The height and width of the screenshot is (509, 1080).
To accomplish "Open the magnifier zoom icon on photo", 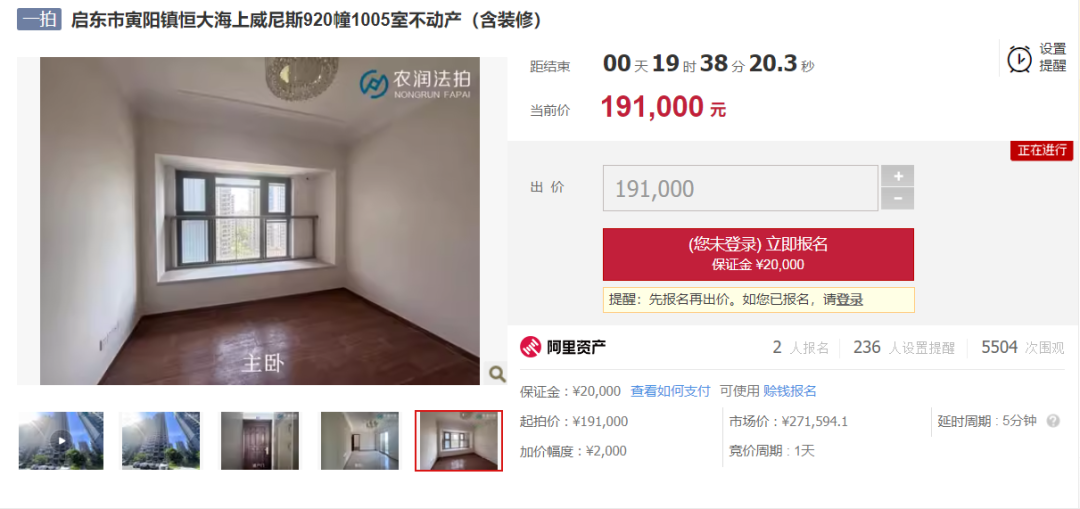I will 497,373.
